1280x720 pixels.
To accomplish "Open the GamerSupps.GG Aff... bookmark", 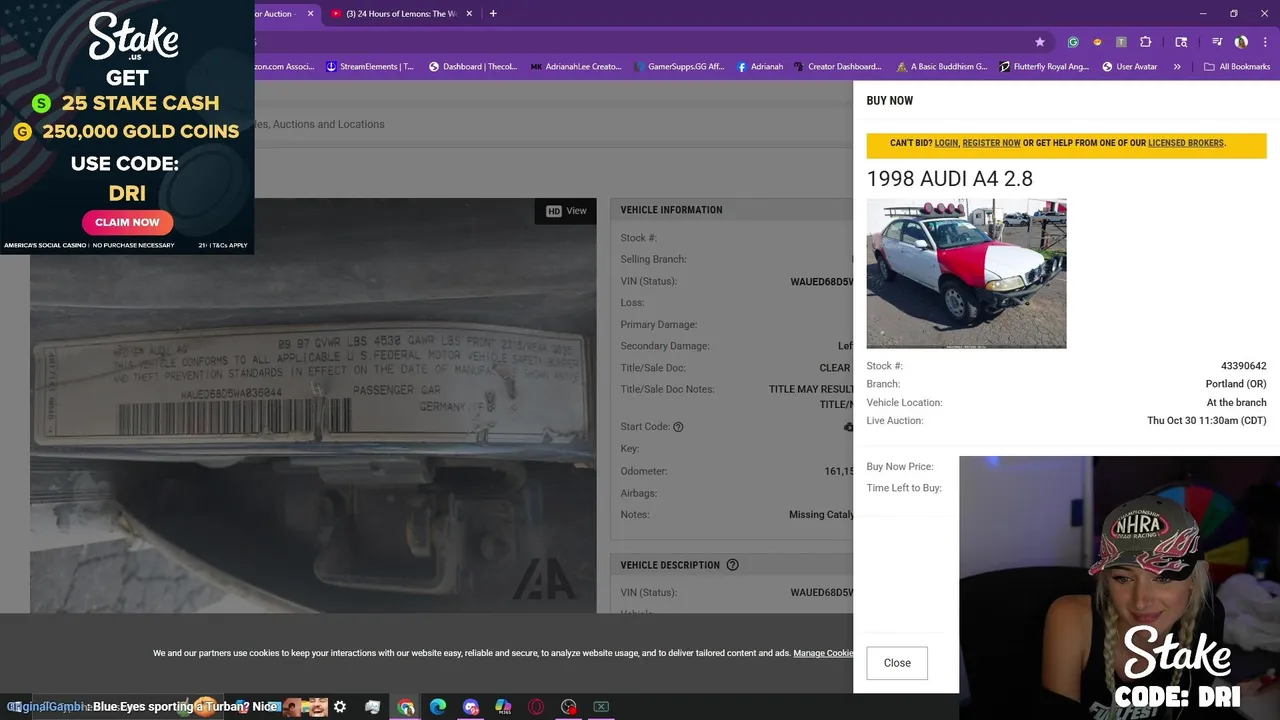I will [678, 67].
